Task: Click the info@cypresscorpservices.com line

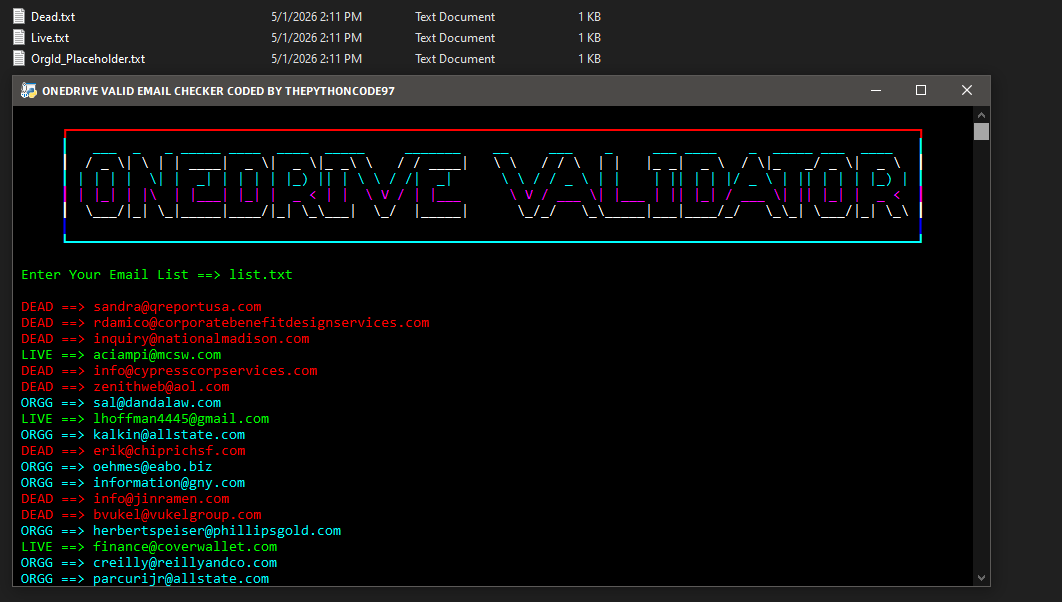Action: 169,370
